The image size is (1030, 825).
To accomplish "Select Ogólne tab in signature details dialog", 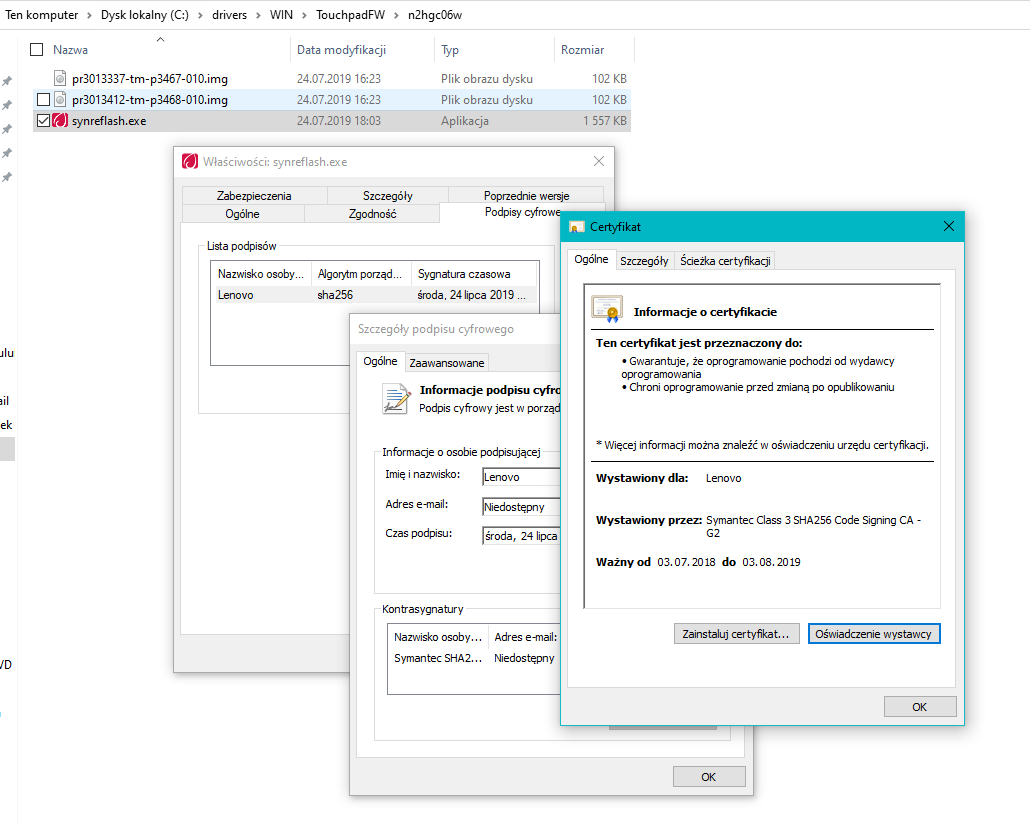I will pyautogui.click(x=380, y=361).
